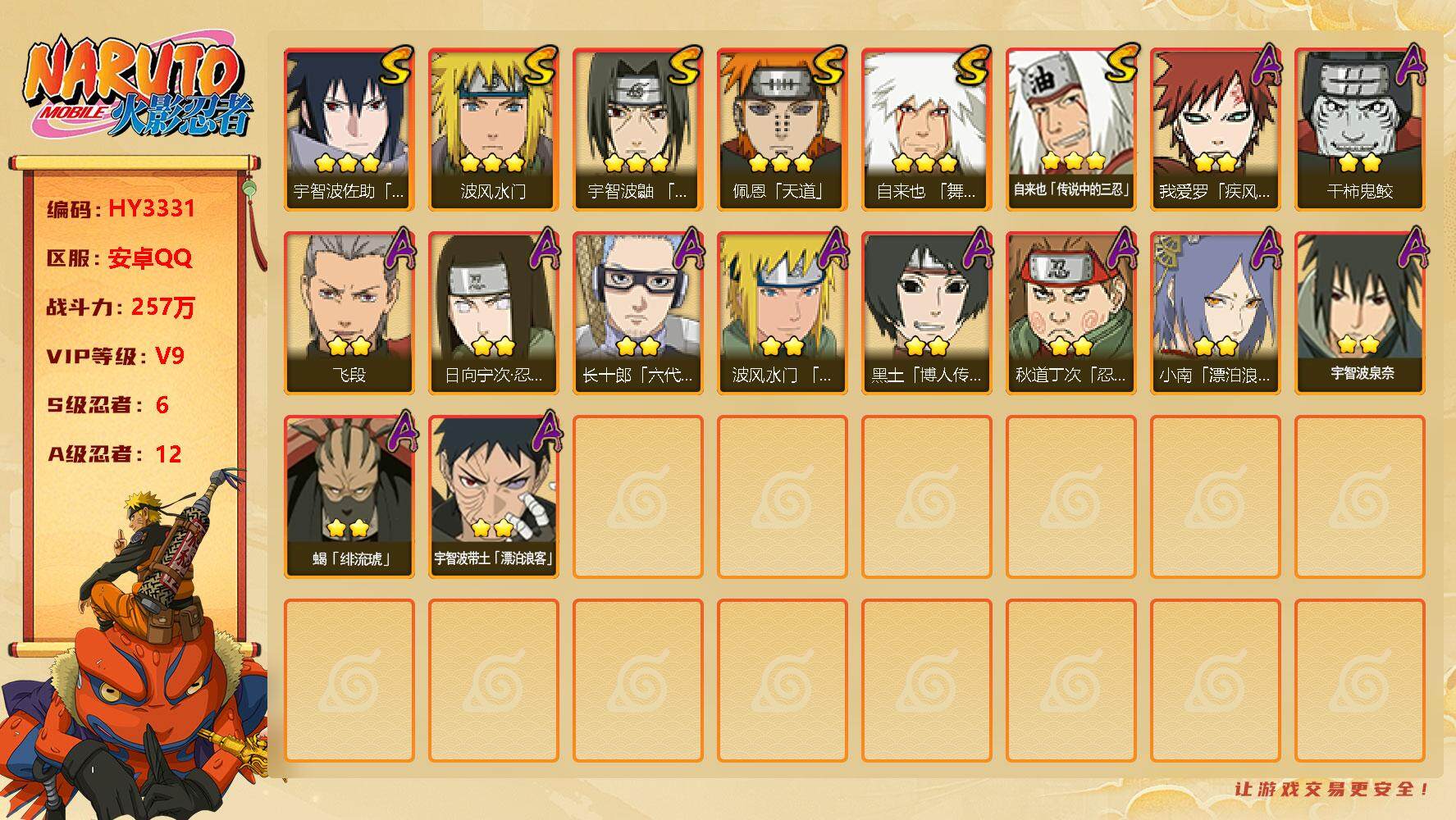Image resolution: width=1456 pixels, height=820 pixels.
Task: Click the VIP等级 V9 line
Action: coord(116,356)
